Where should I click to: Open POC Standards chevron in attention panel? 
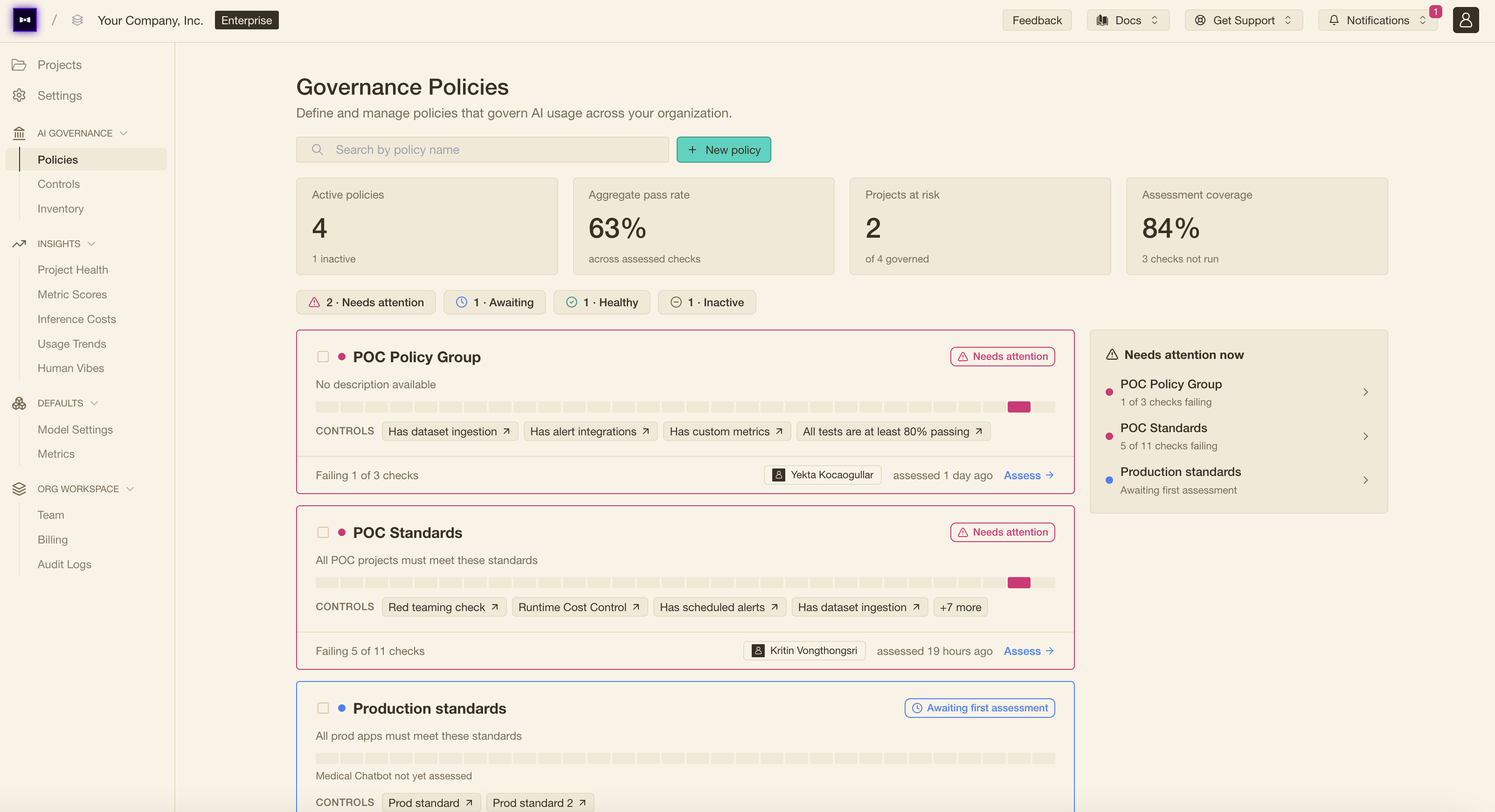(1365, 436)
